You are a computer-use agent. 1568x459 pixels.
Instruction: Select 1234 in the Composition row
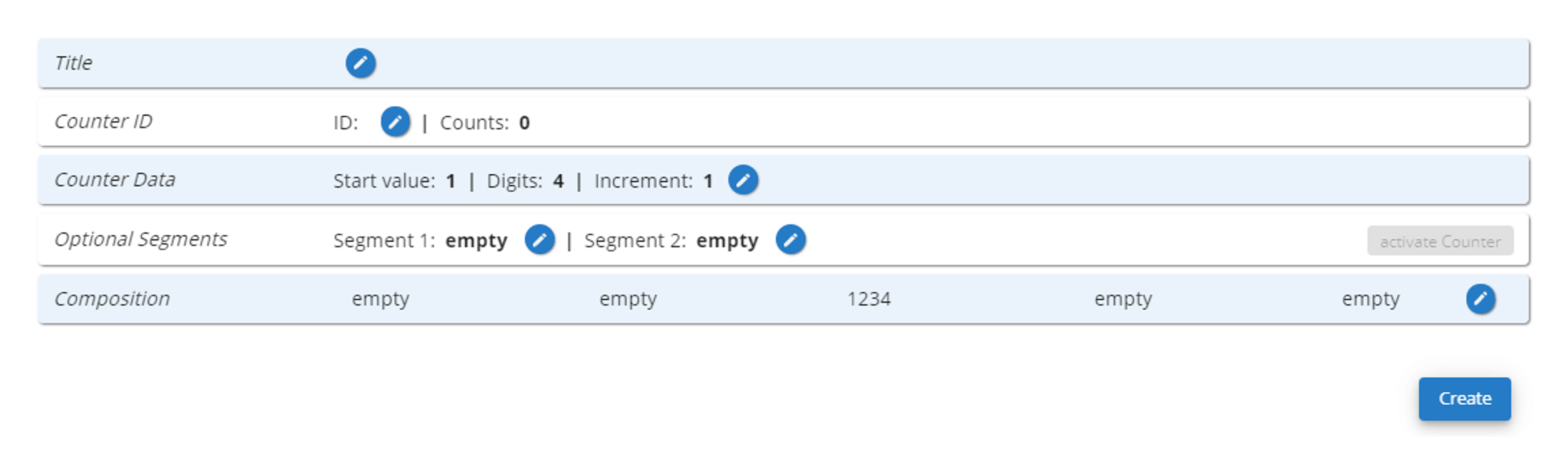pos(869,299)
